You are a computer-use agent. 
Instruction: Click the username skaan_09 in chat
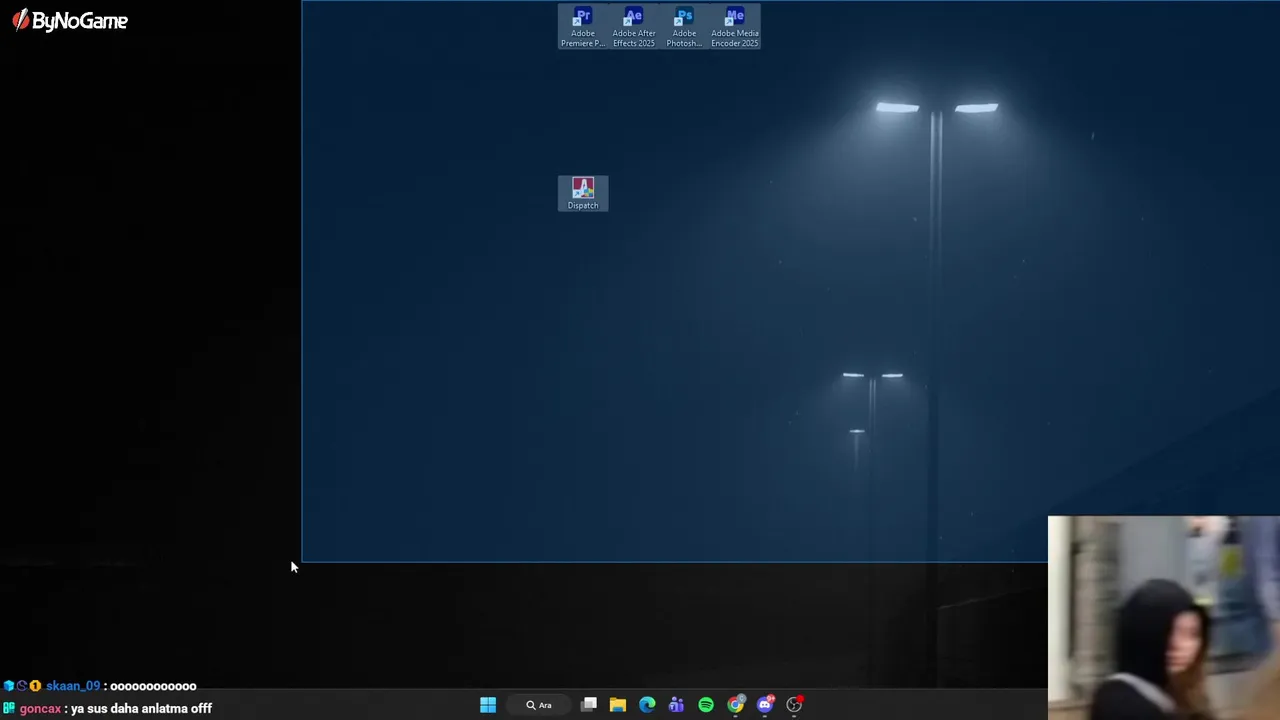coord(73,686)
